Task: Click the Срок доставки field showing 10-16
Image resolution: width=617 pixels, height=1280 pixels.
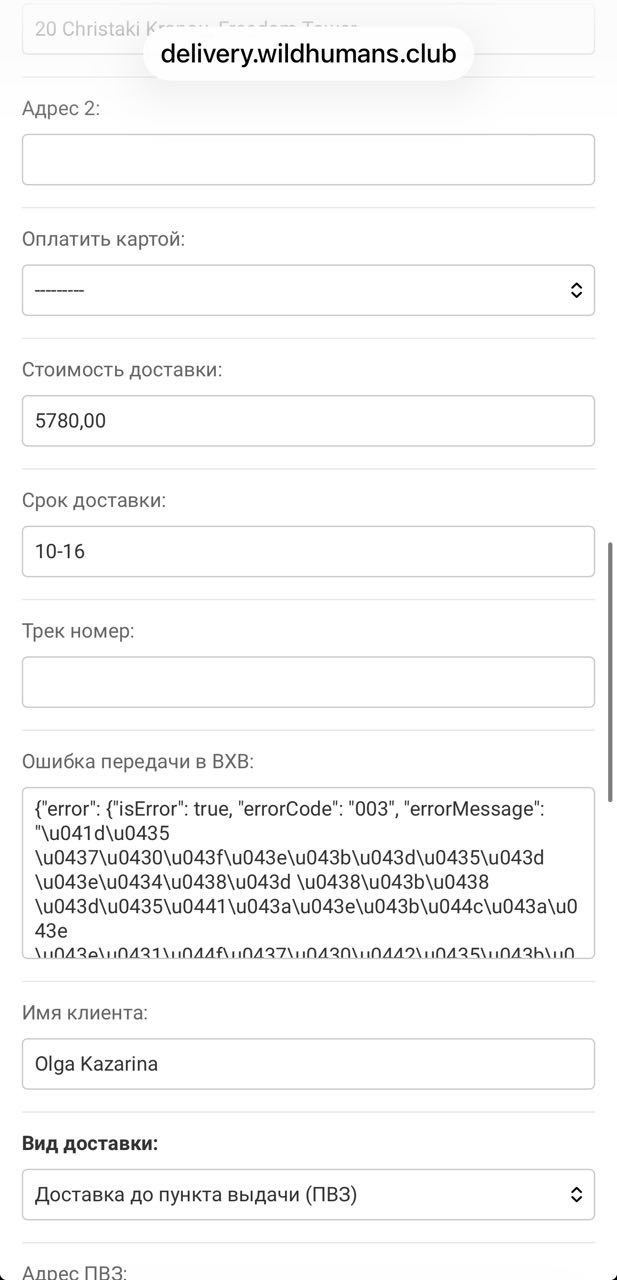Action: 308,551
